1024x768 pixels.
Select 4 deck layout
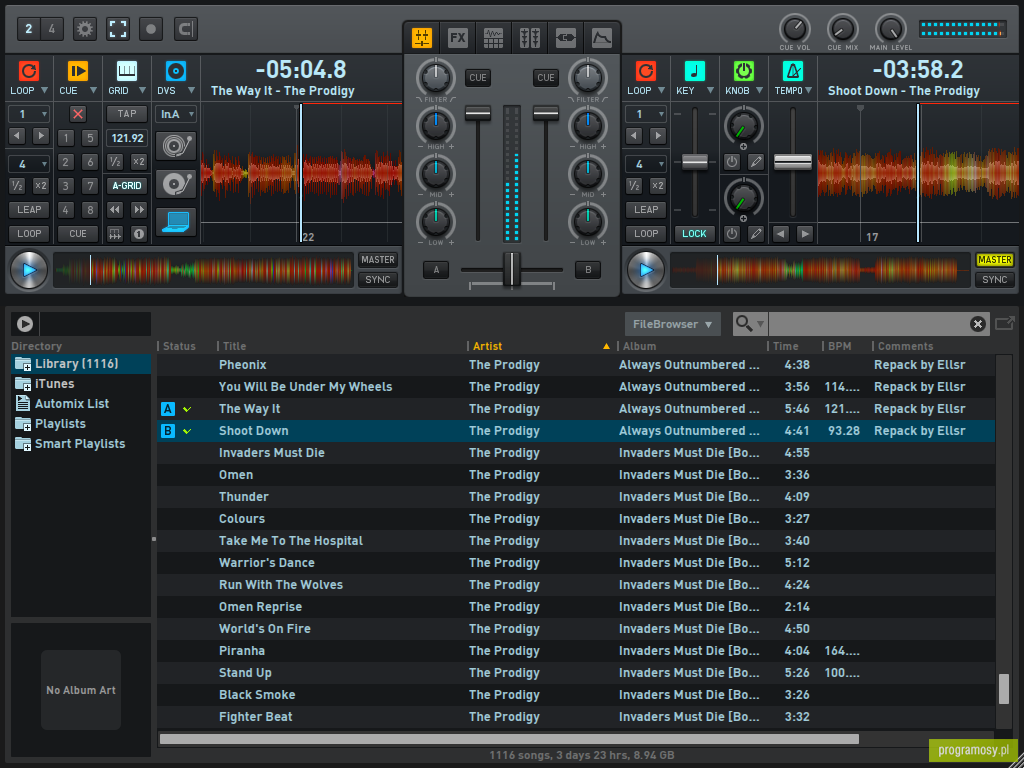click(52, 29)
